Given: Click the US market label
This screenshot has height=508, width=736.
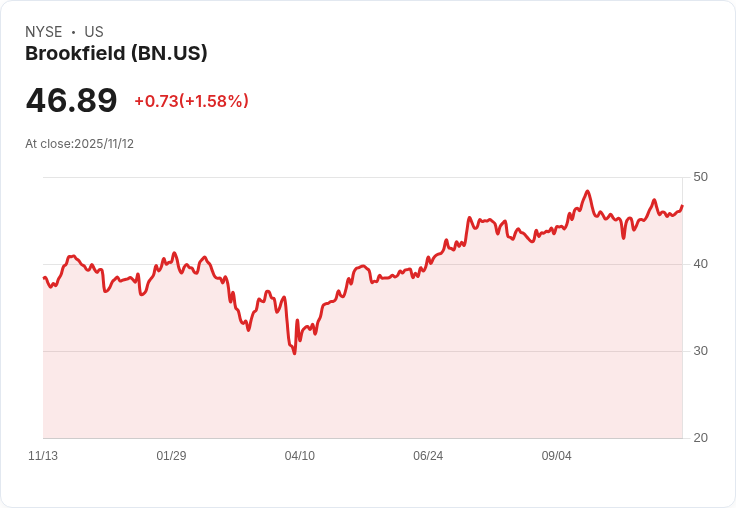Looking at the screenshot, I should 94,32.
